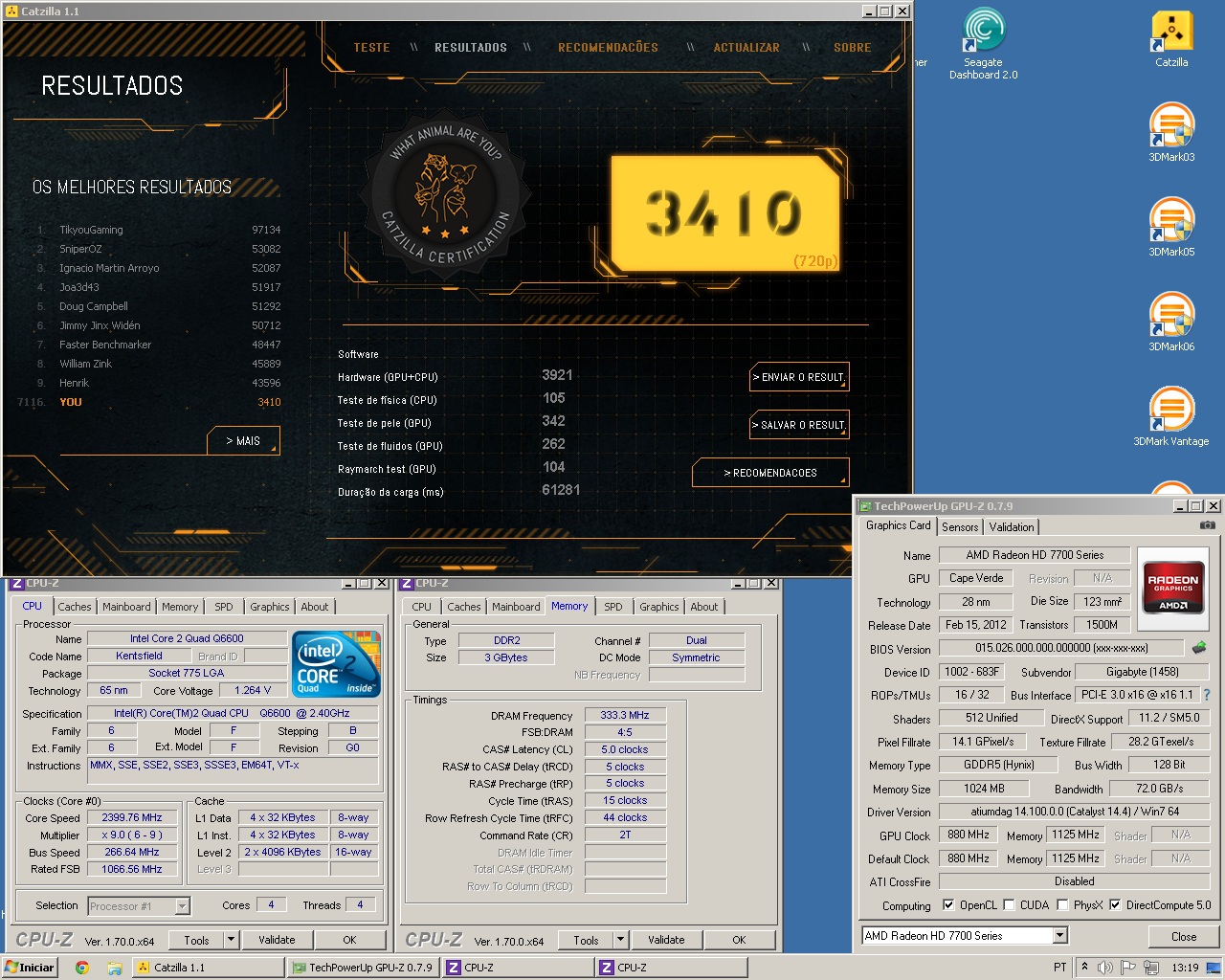
Task: Click the flag icon in system tray
Action: pos(1127,968)
